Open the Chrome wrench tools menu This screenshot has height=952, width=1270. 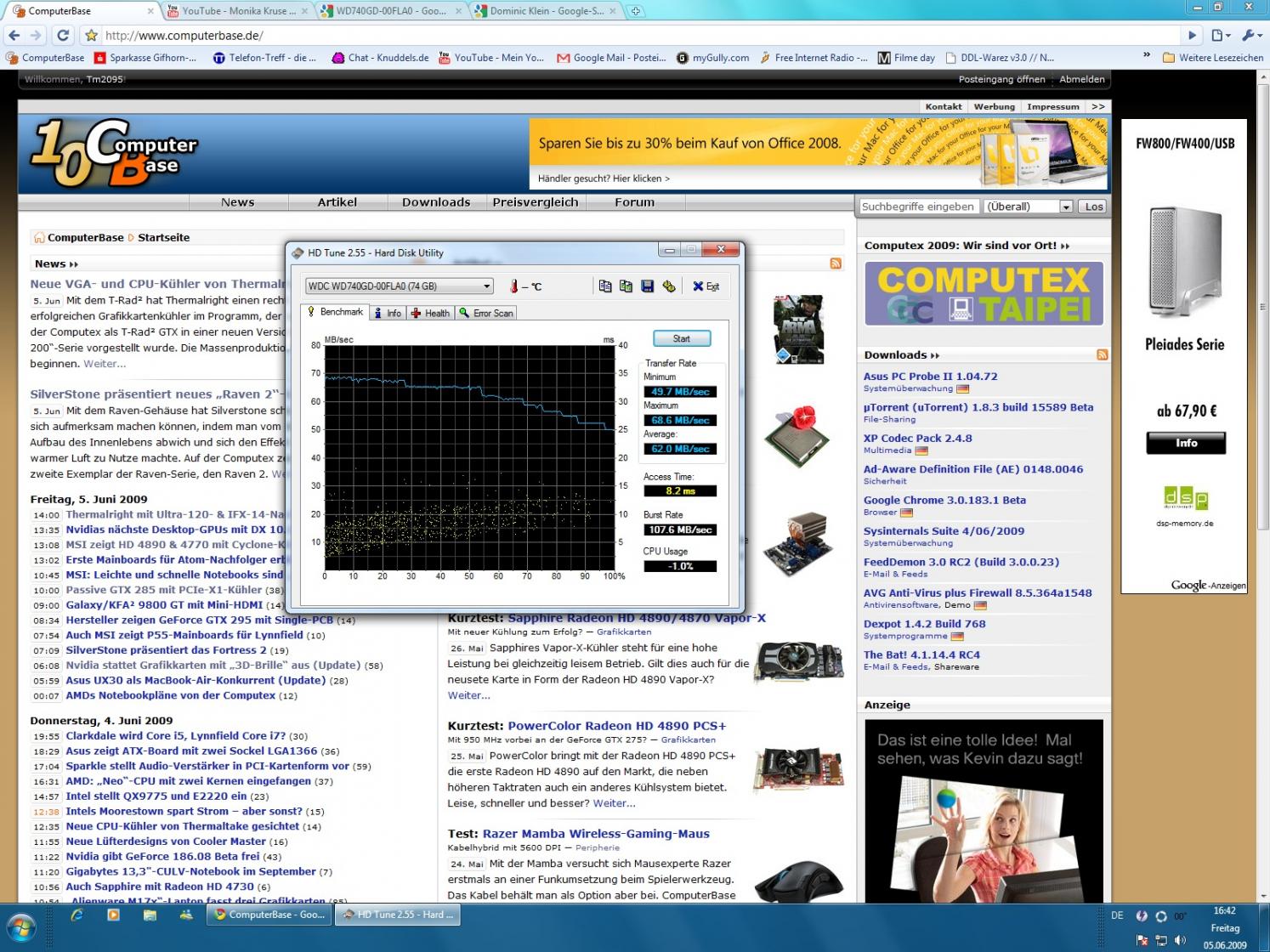pos(1252,35)
